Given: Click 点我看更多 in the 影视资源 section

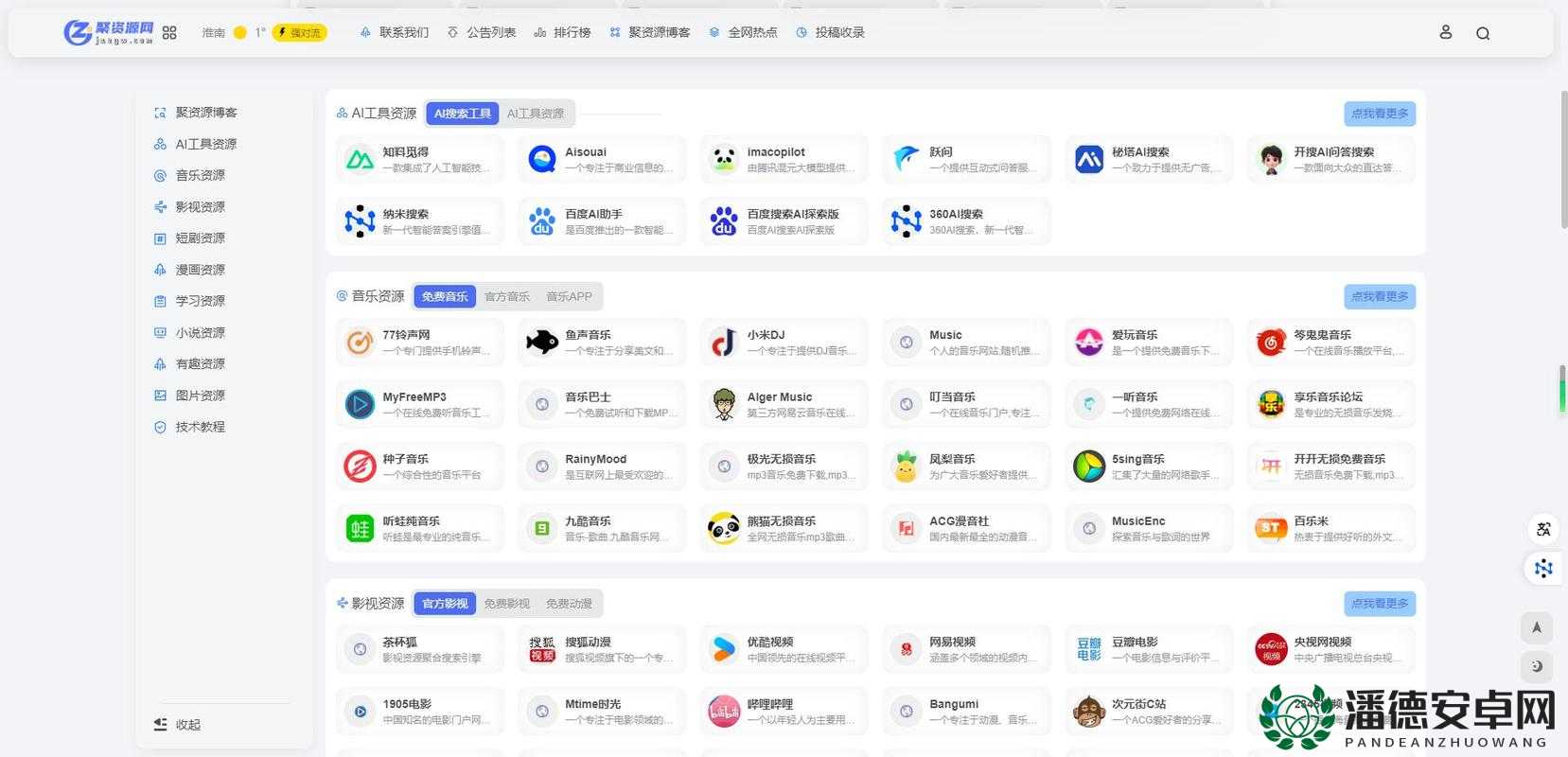Looking at the screenshot, I should pos(1380,604).
